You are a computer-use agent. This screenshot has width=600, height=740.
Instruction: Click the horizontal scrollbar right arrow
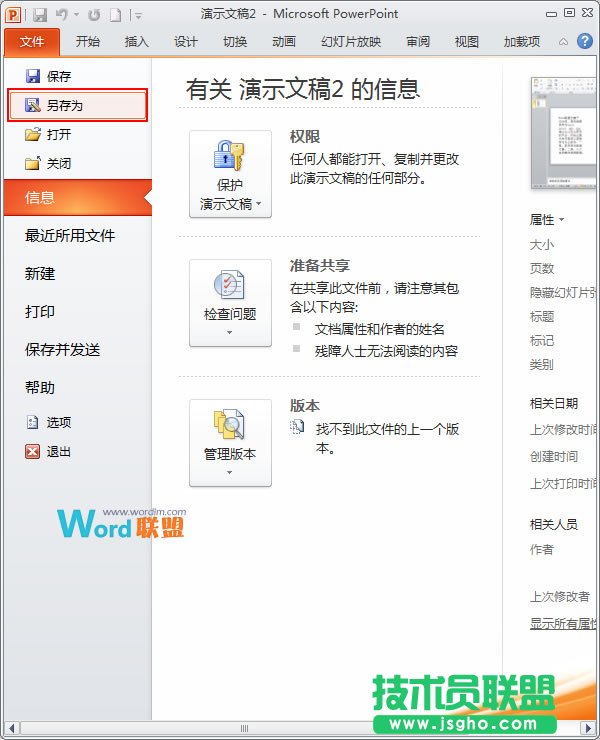coord(588,728)
